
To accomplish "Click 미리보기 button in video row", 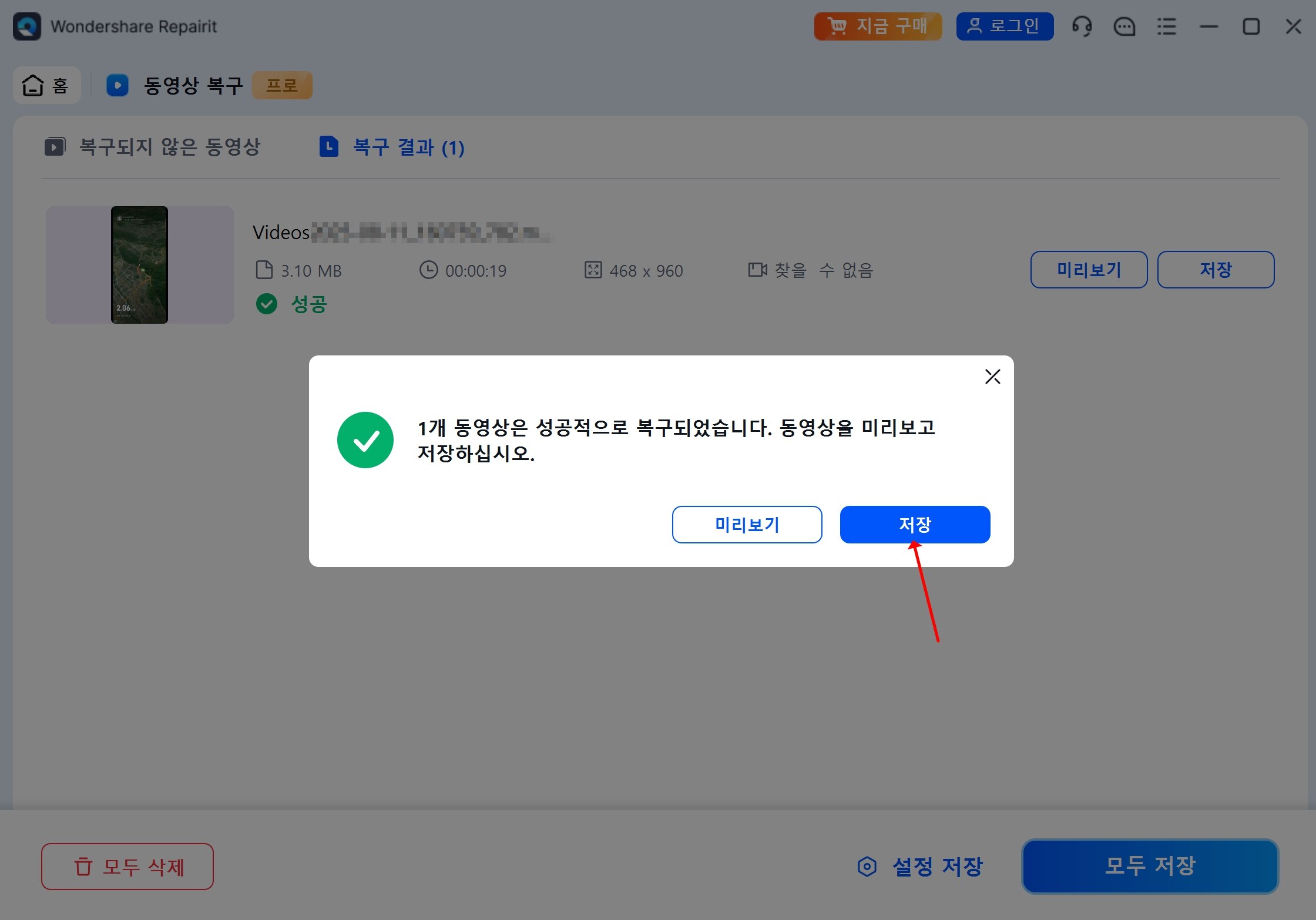I will [x=1089, y=270].
